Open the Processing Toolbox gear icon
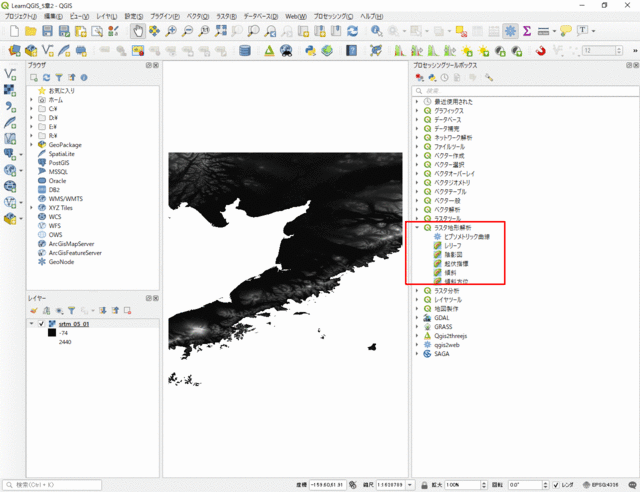640x492 pixels. point(510,31)
